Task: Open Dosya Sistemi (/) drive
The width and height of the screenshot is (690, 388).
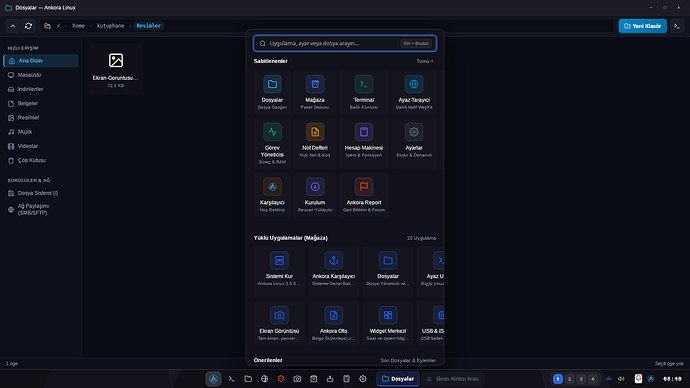Action: [41, 193]
